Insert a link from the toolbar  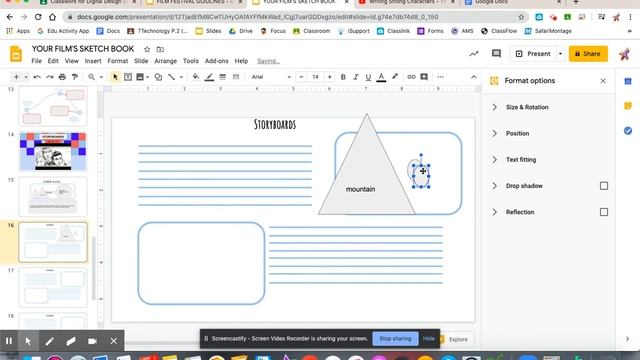(x=411, y=77)
